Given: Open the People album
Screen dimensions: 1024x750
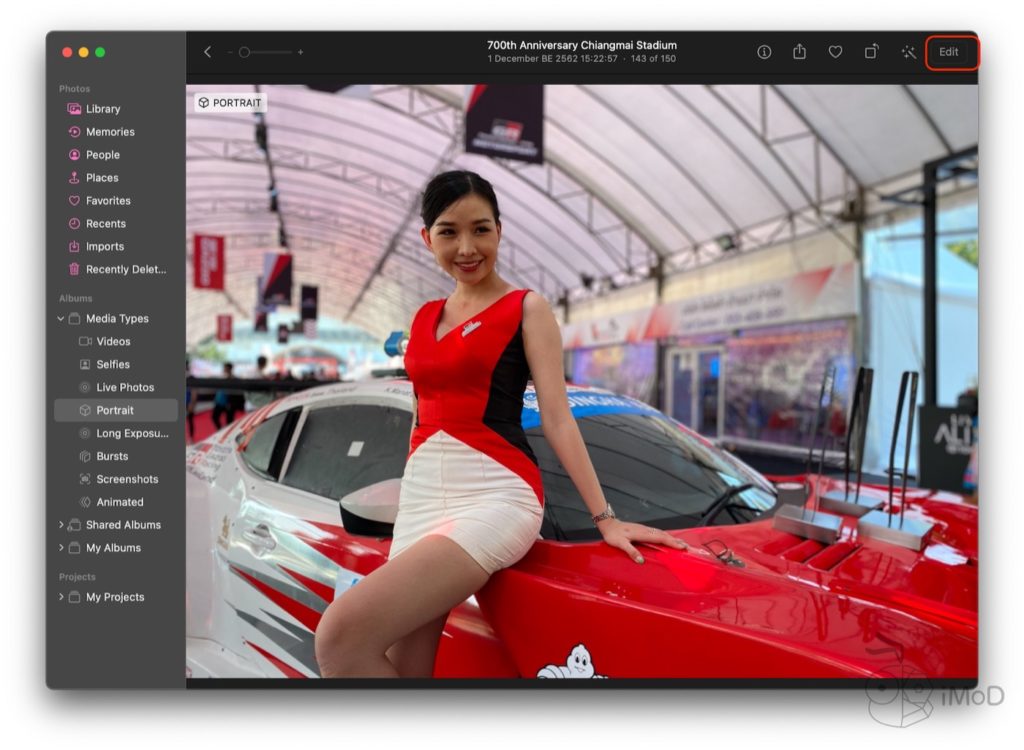Looking at the screenshot, I should pos(102,155).
